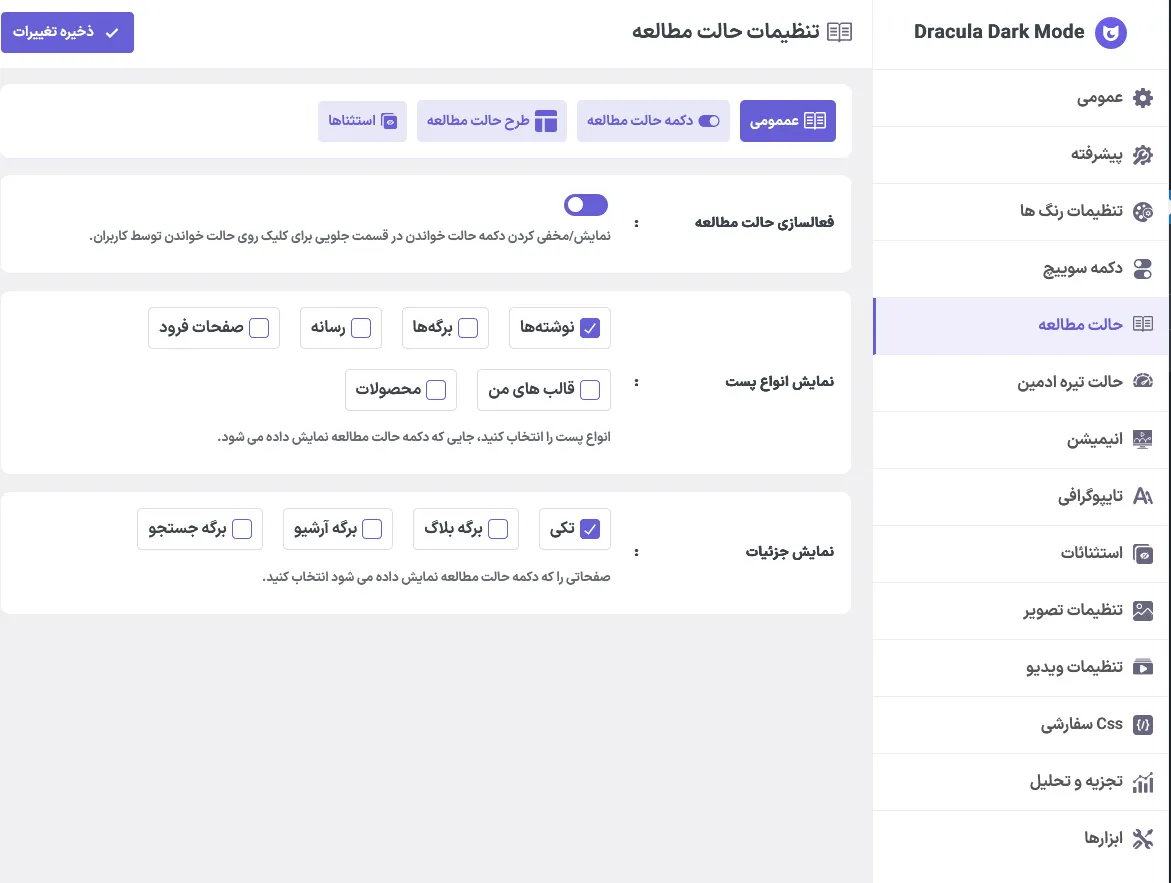Check the قالب های من checkbox

pyautogui.click(x=590, y=390)
